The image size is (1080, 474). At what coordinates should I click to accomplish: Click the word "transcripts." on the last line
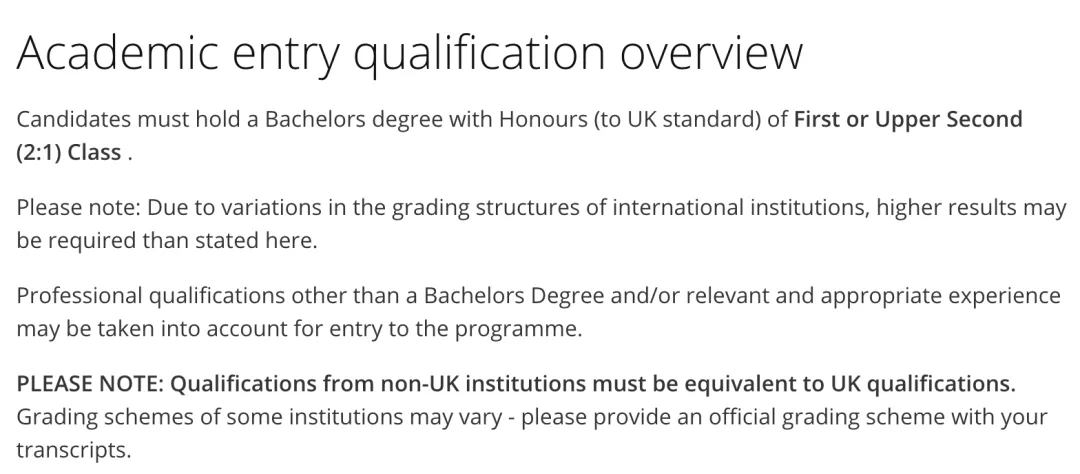click(74, 450)
